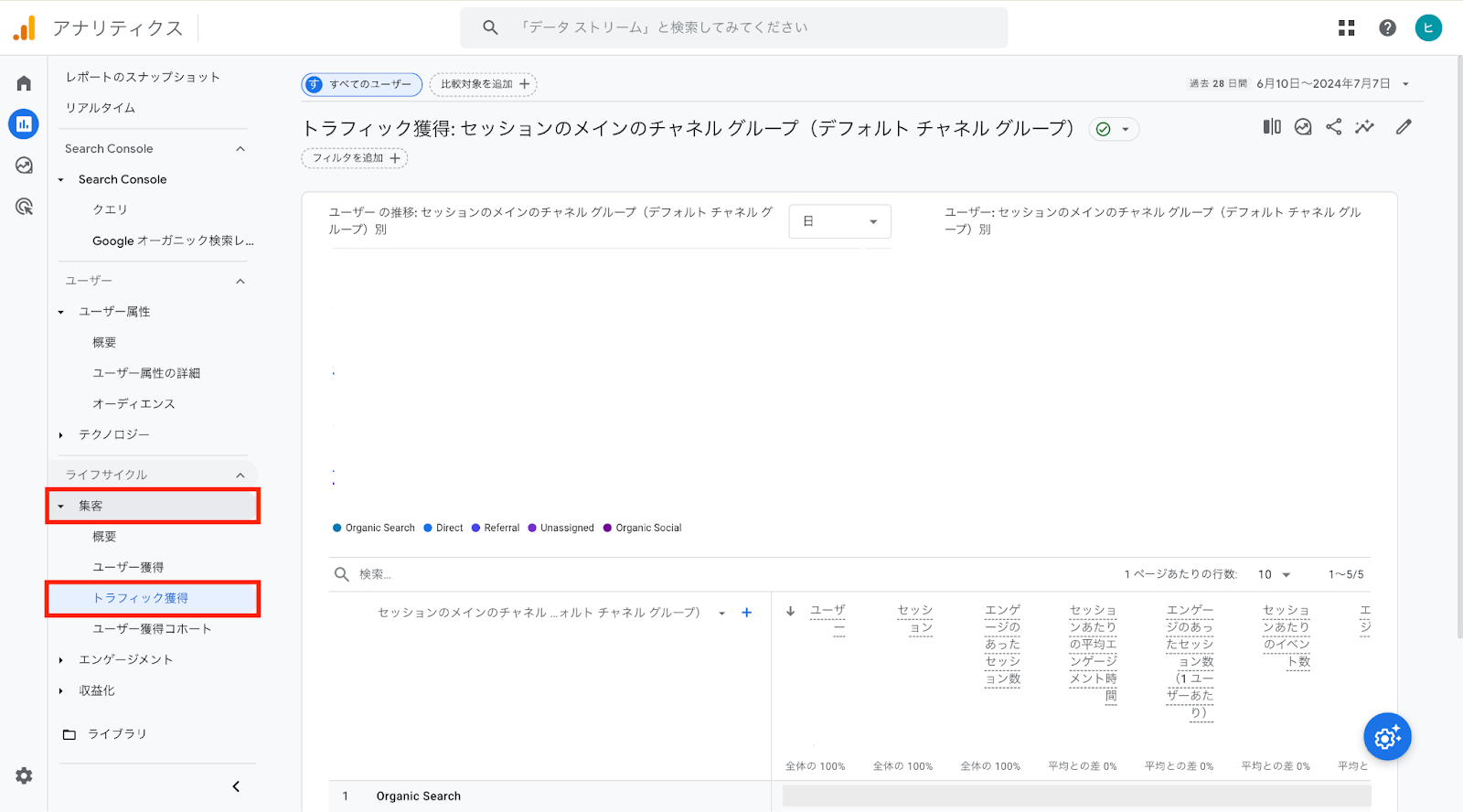
Task: Collapse the 集客 tree item
Action: click(61, 507)
